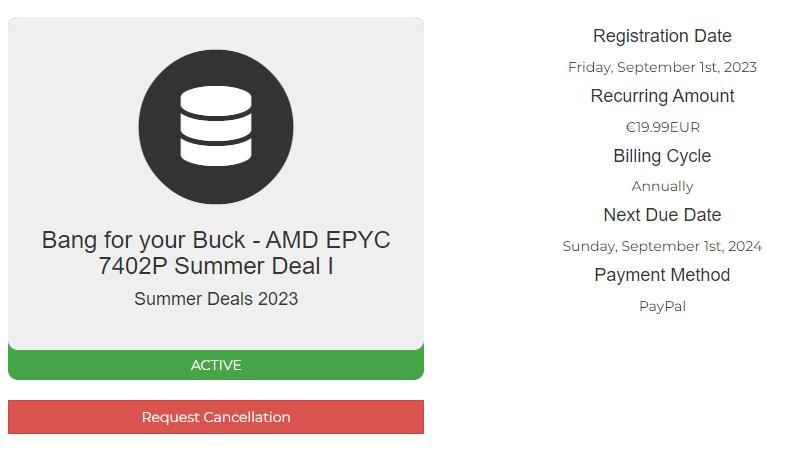Click the Annually billing cycle value
This screenshot has width=800, height=450.
coord(662,186)
